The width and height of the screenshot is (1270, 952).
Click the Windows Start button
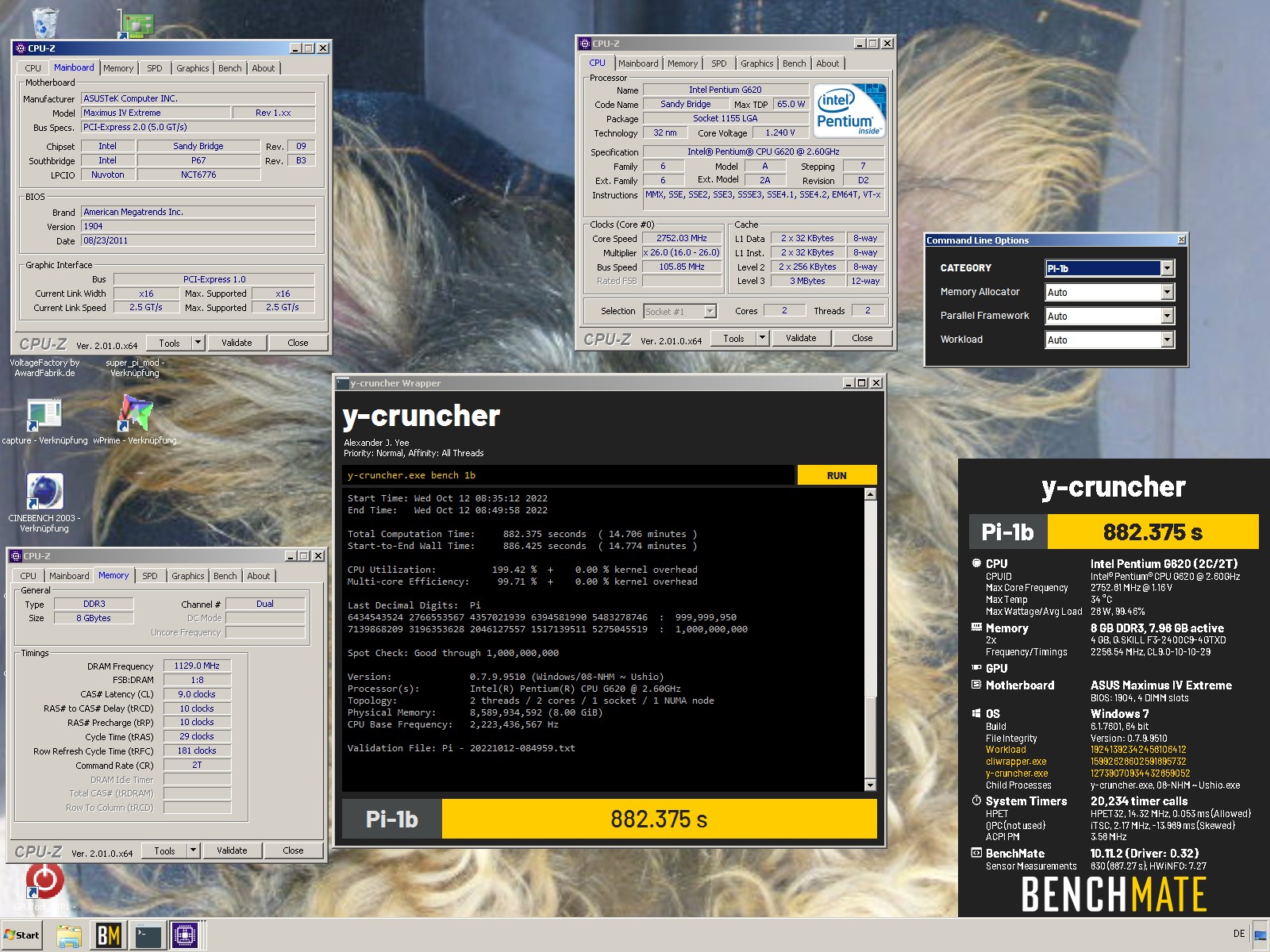(21, 935)
